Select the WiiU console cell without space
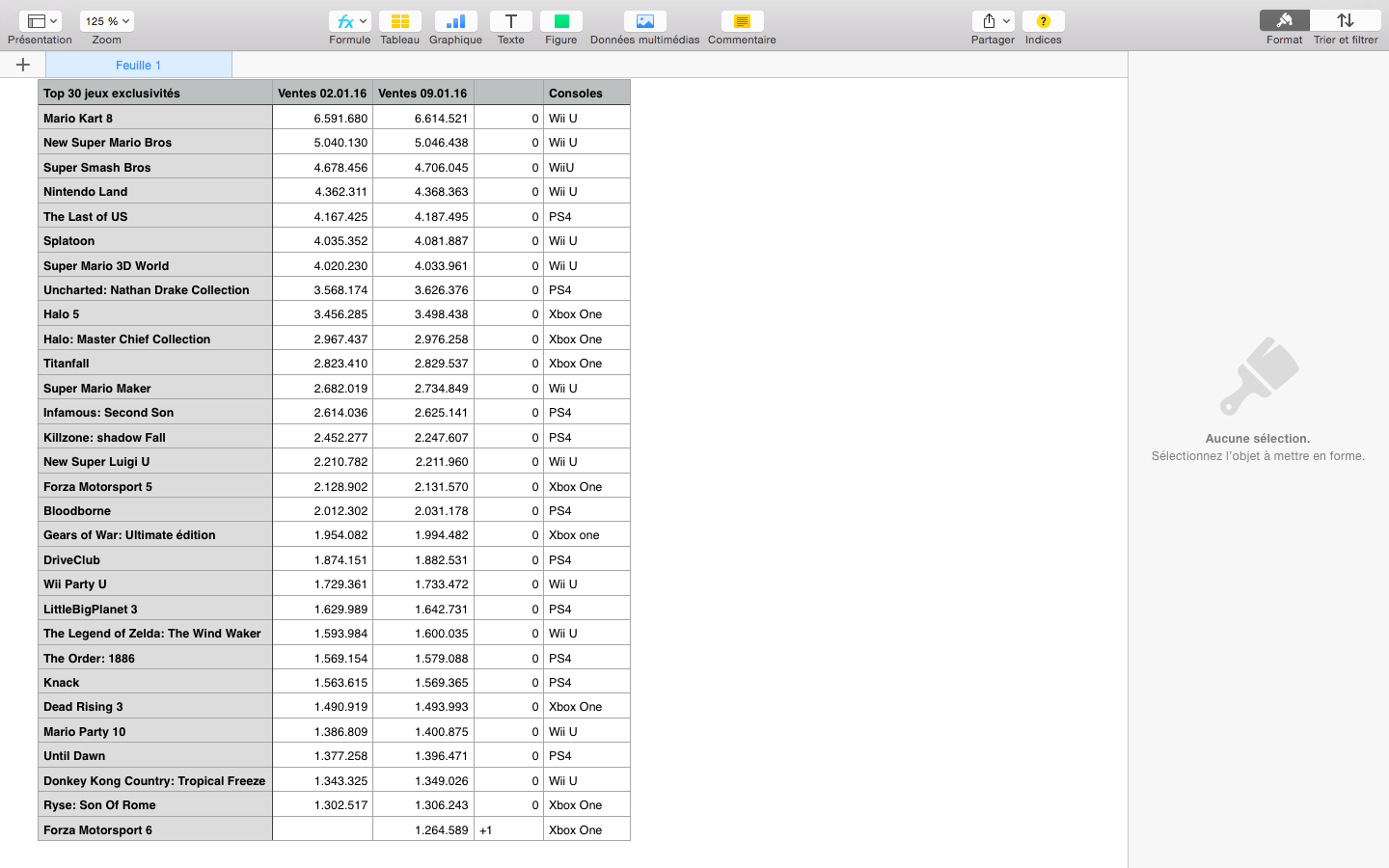The height and width of the screenshot is (868, 1389). [586, 167]
